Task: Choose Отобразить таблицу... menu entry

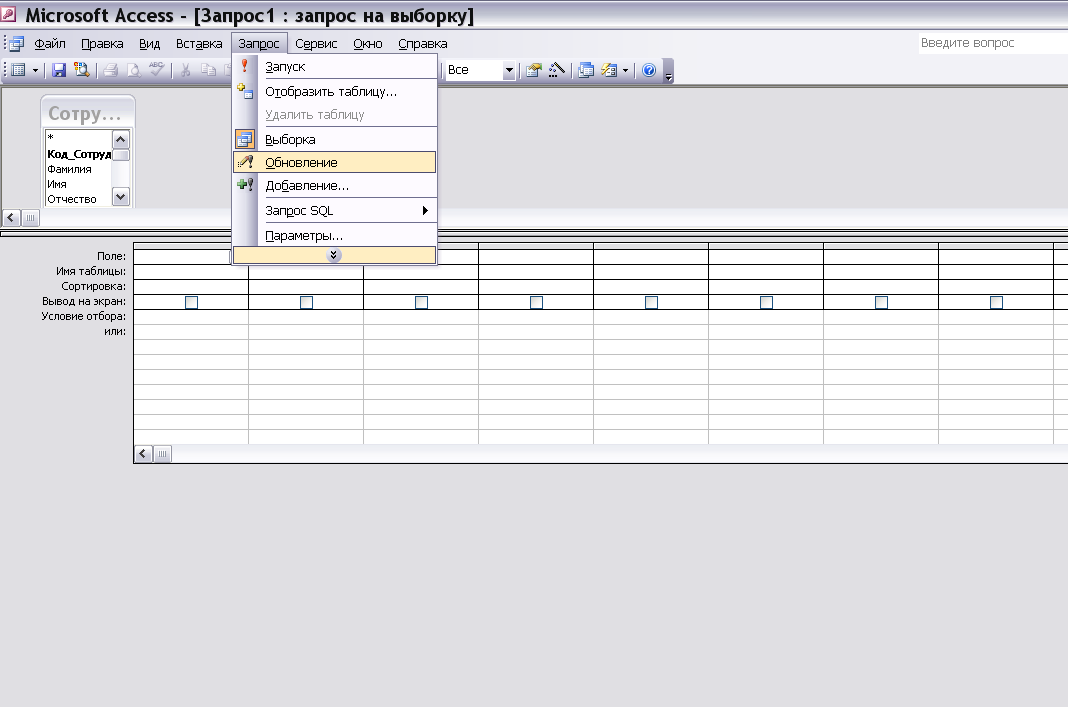Action: tap(334, 91)
